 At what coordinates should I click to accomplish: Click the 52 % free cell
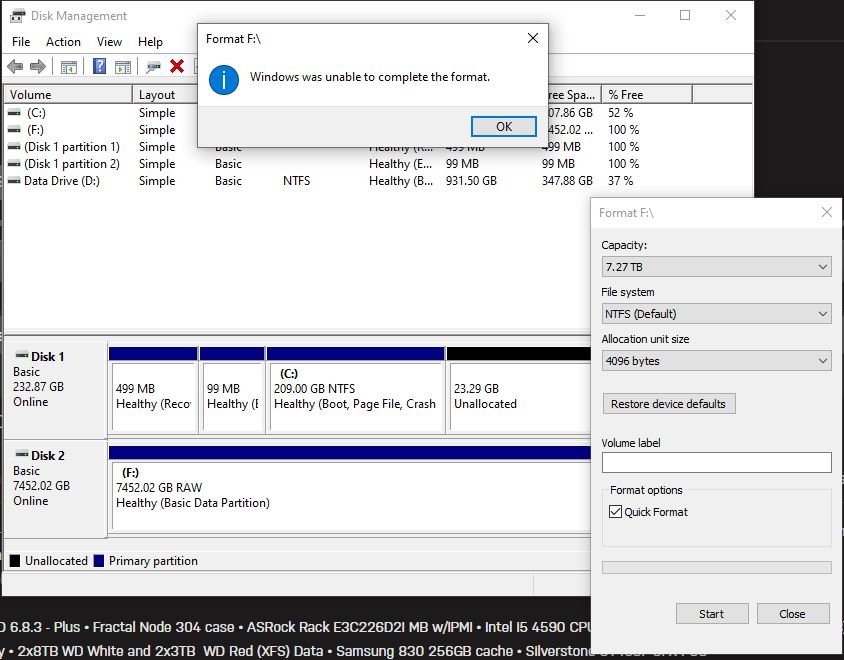pyautogui.click(x=621, y=113)
